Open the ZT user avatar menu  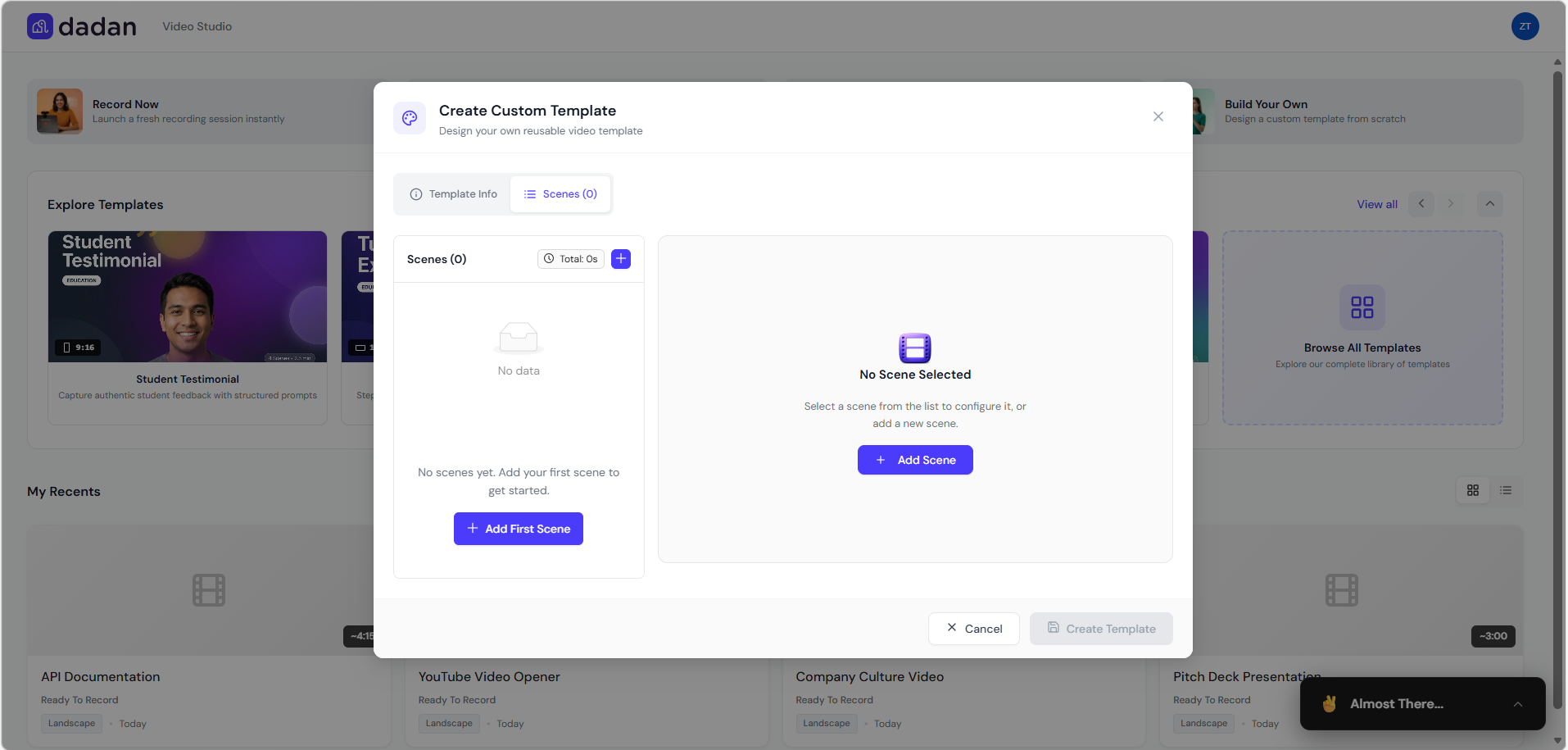click(x=1524, y=26)
